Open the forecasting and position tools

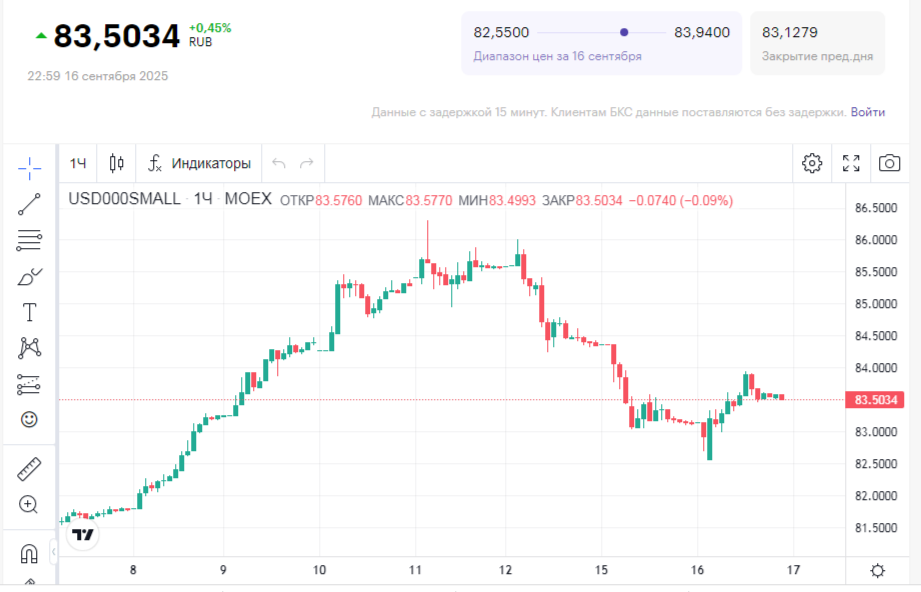29,384
